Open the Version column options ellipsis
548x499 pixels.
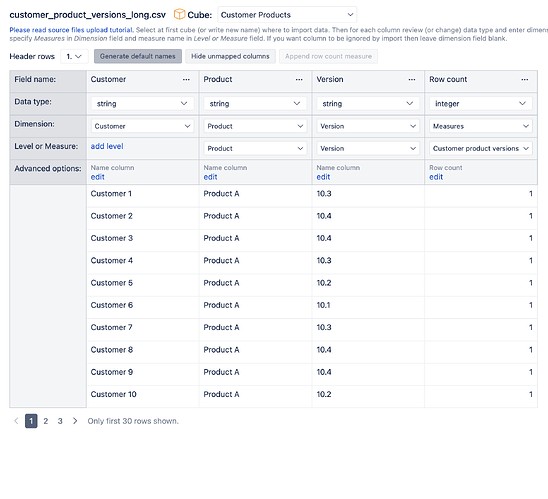[x=412, y=80]
